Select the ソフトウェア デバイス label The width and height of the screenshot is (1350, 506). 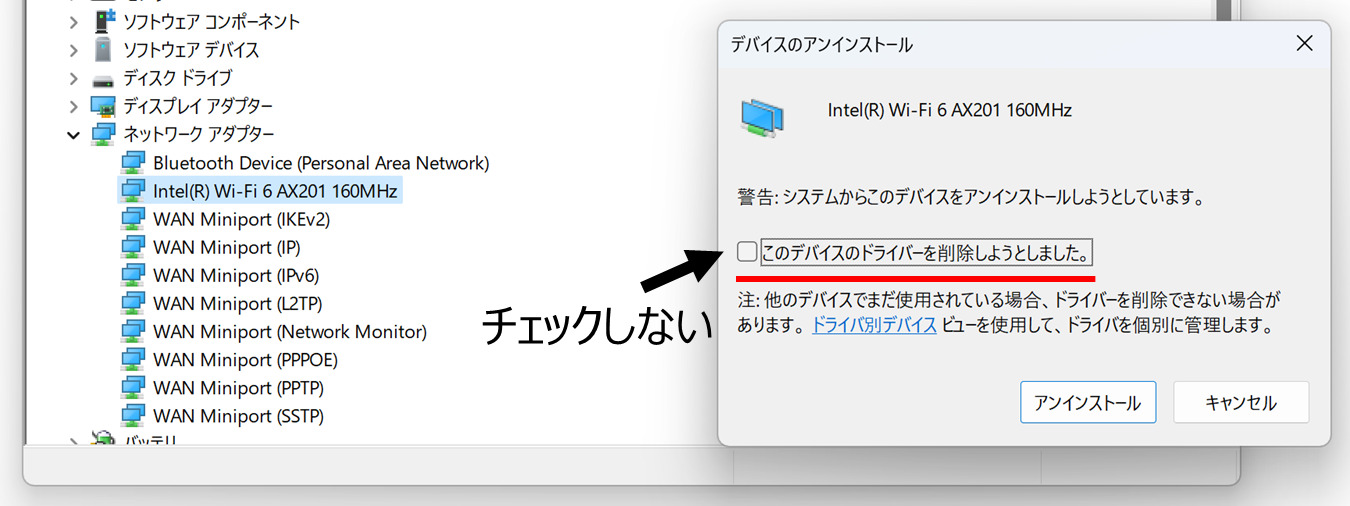point(191,49)
